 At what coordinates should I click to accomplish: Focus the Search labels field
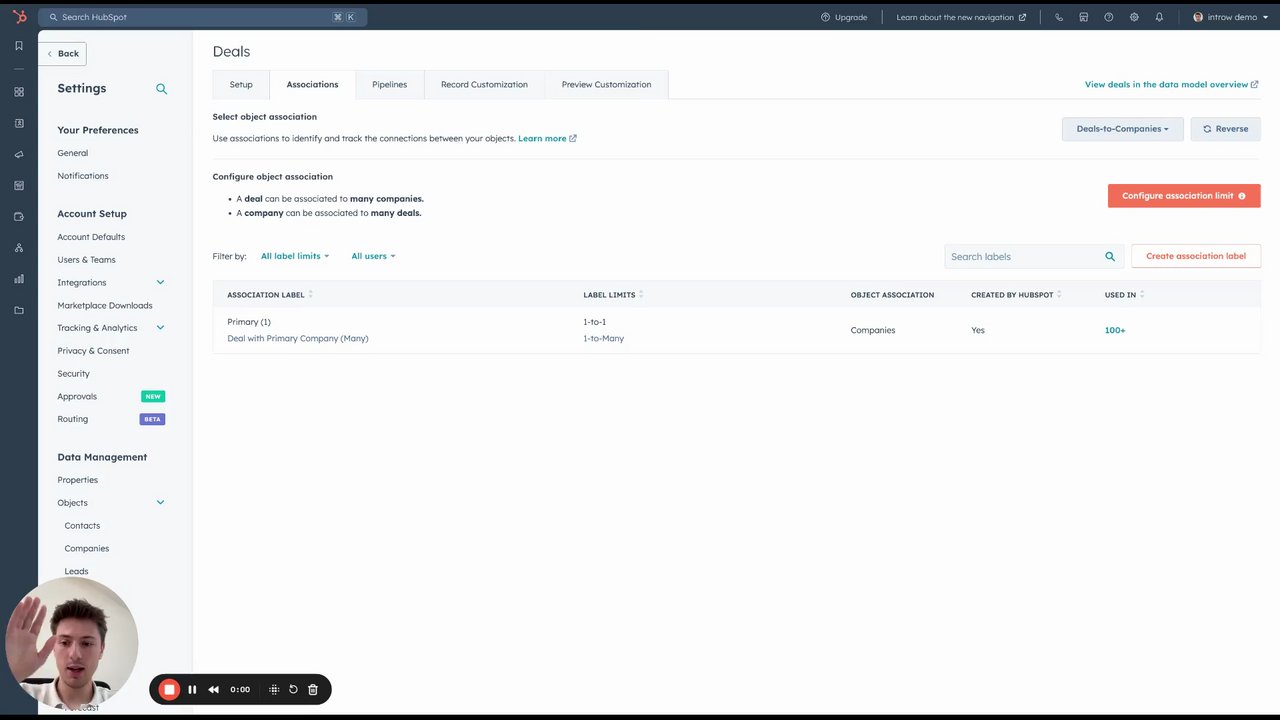(x=1034, y=257)
